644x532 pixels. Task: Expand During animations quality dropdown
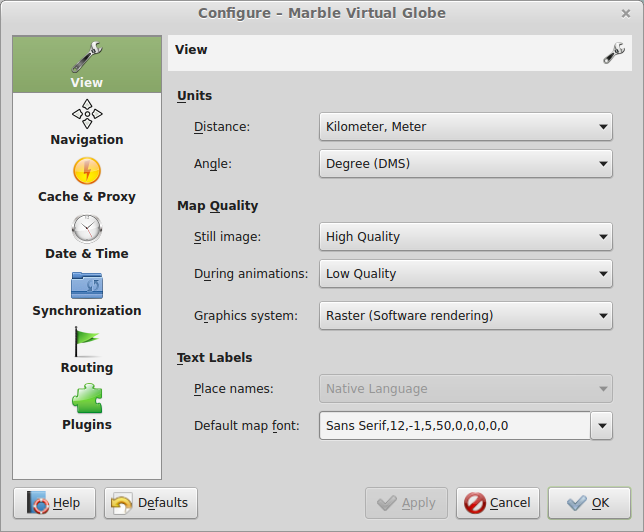coord(466,274)
